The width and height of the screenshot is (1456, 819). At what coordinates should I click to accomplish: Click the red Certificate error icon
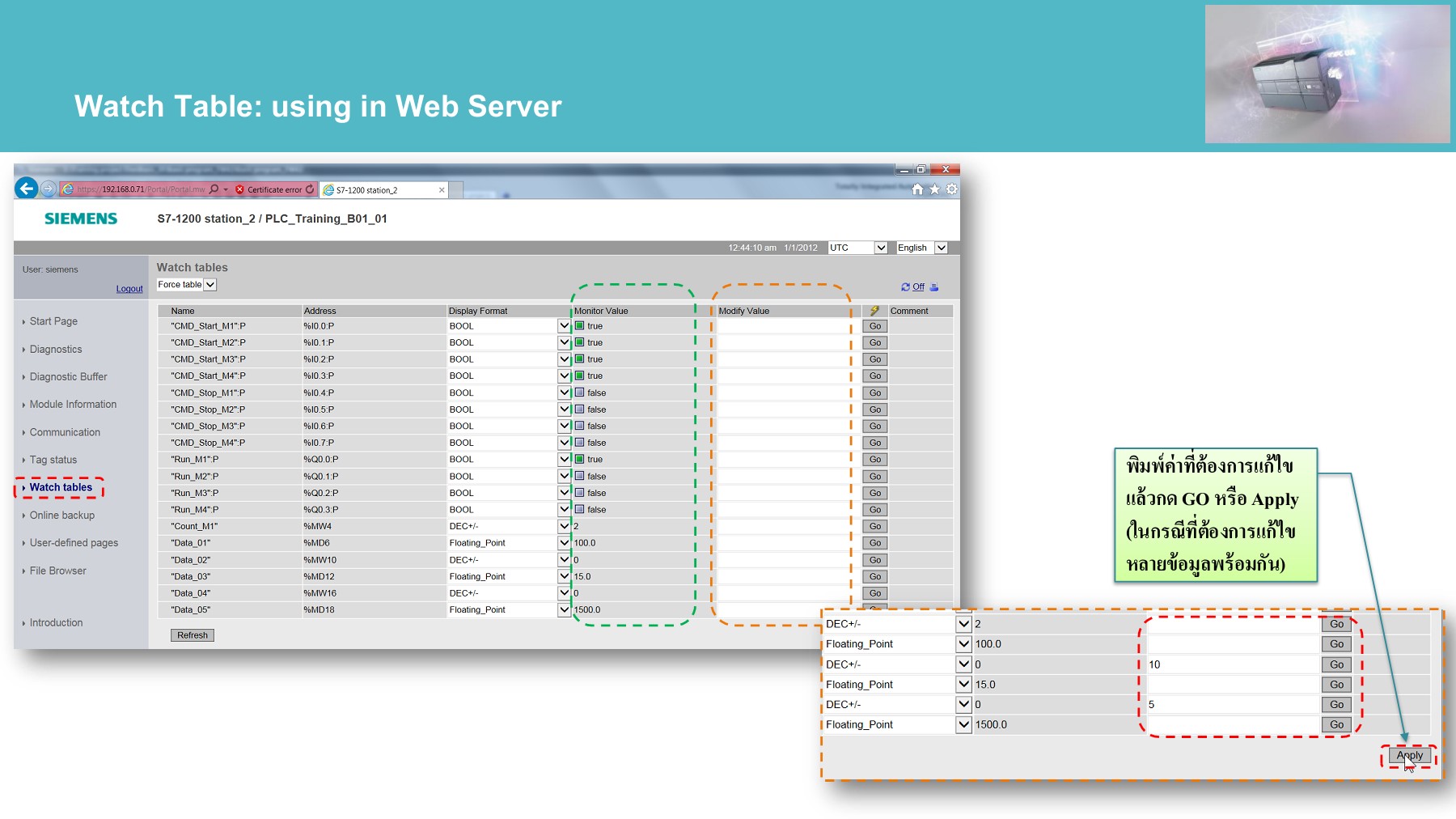[x=240, y=189]
